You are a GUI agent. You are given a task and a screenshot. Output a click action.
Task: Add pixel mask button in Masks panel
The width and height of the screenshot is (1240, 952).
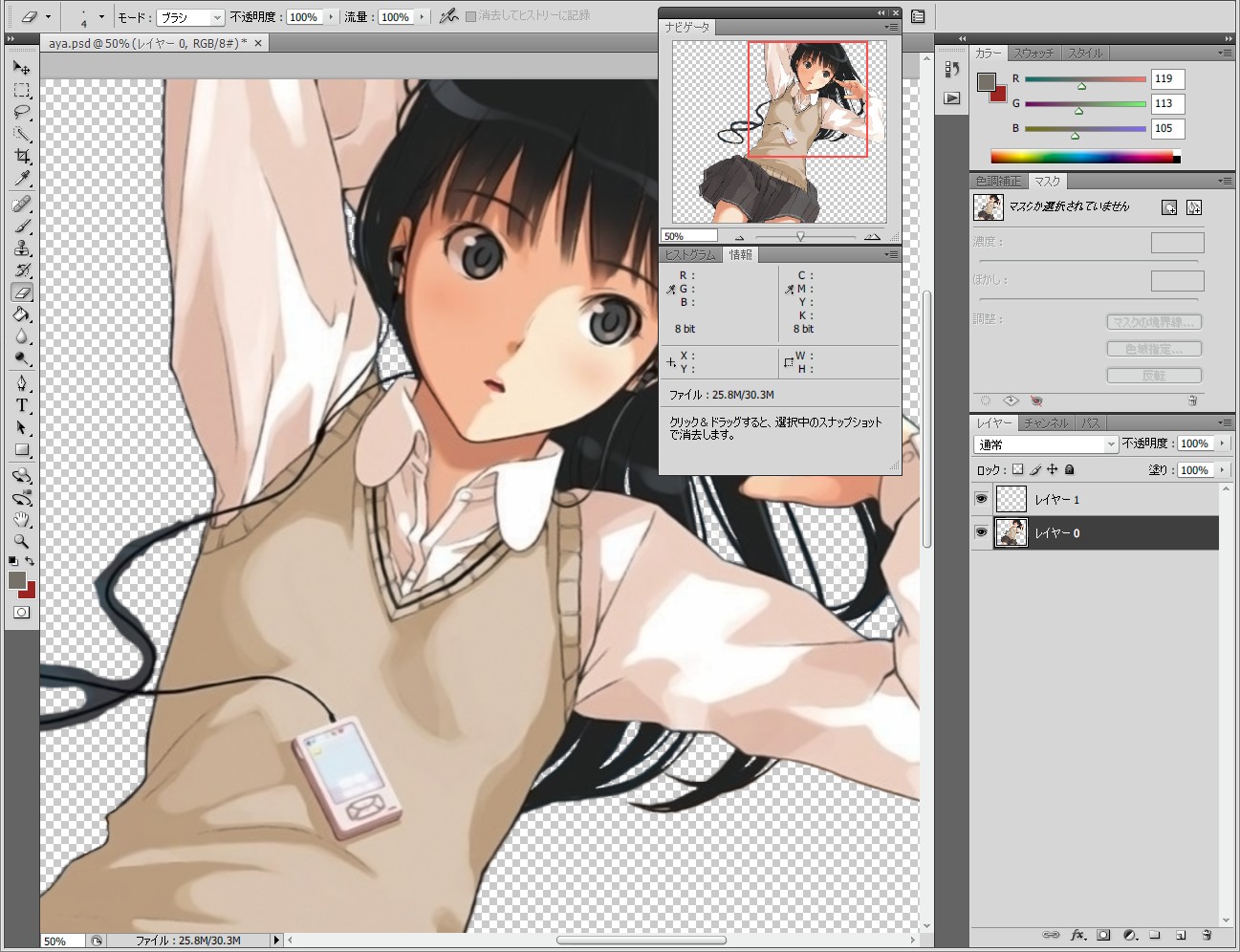point(1169,207)
